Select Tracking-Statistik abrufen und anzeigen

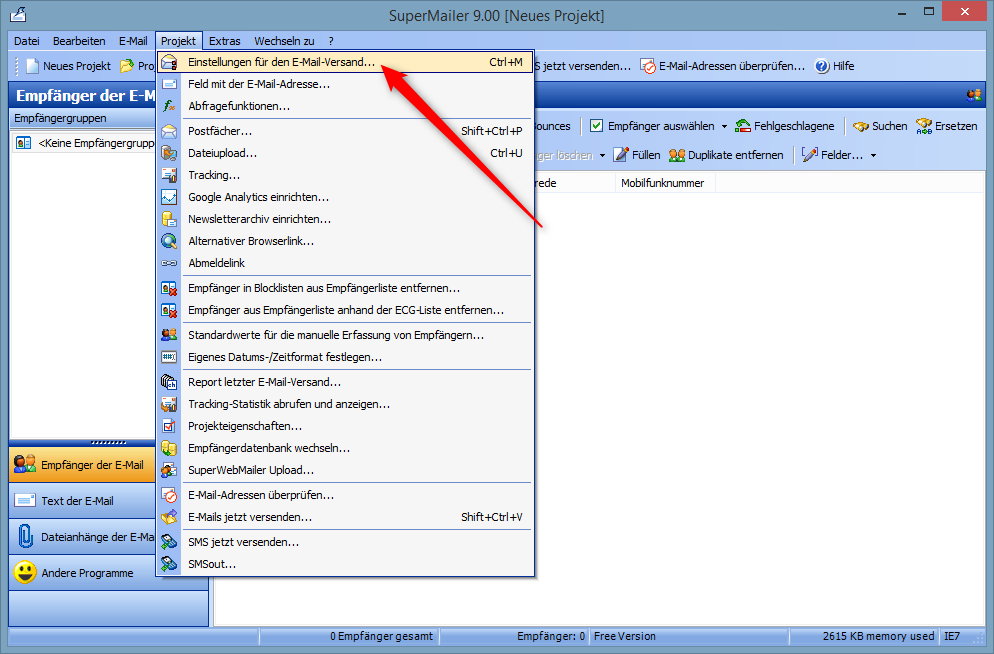(289, 404)
